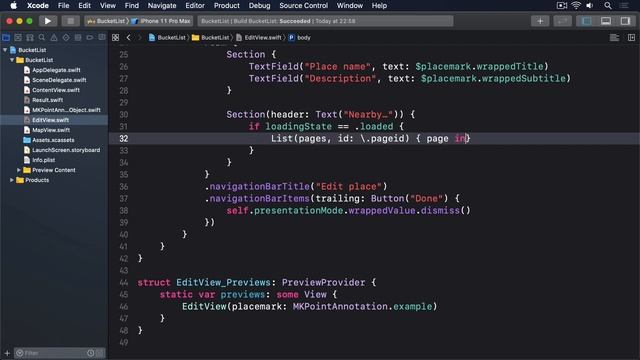640x360 pixels.
Task: Stop the running scheme
Action: click(70, 21)
